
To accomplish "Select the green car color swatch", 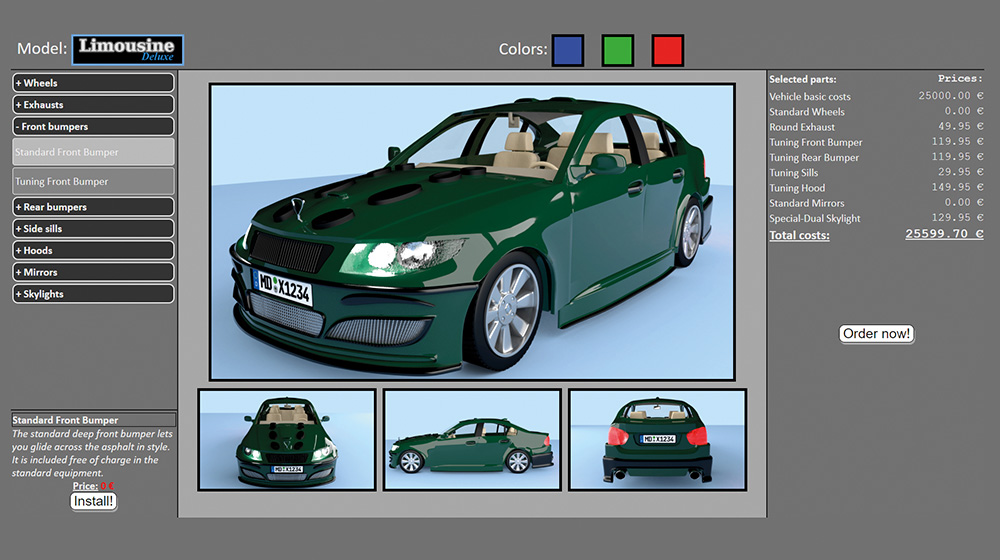I will [x=618, y=50].
